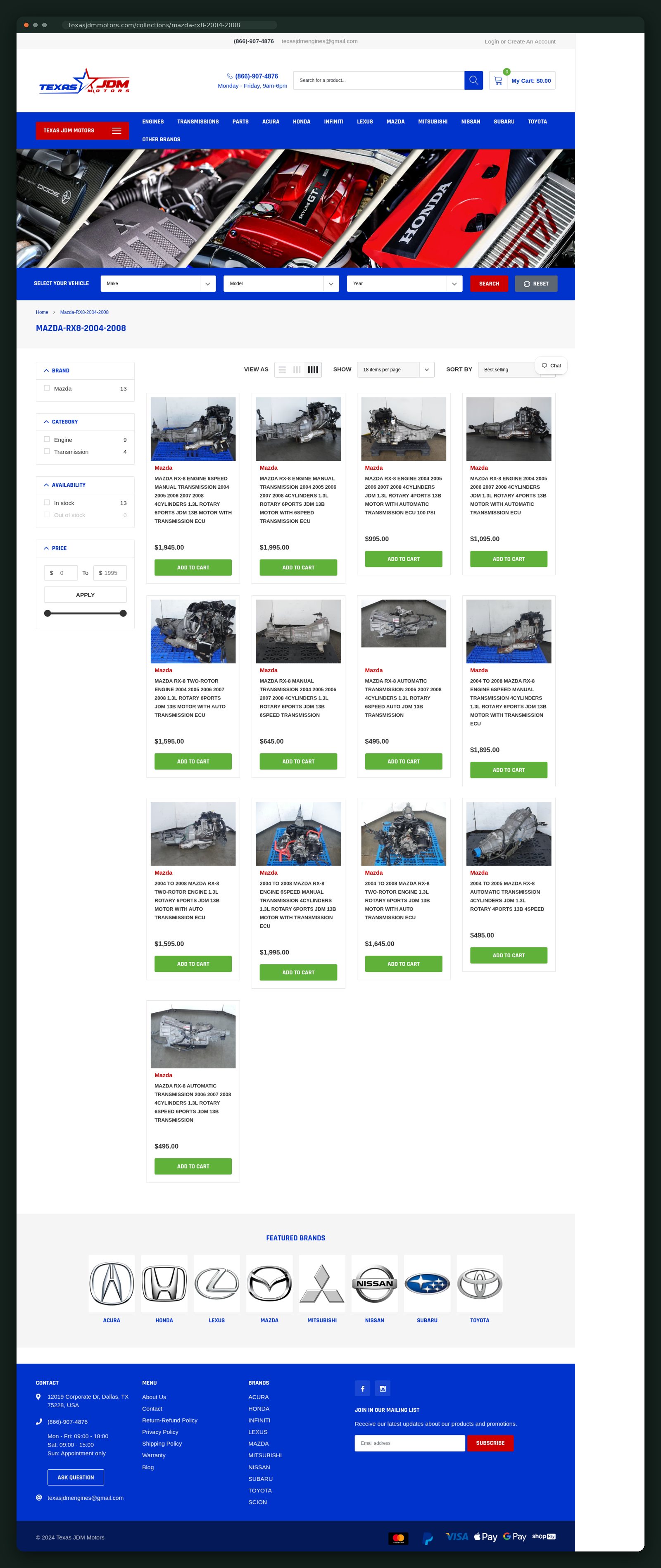
Task: Open the items per page dropdown
Action: [396, 369]
